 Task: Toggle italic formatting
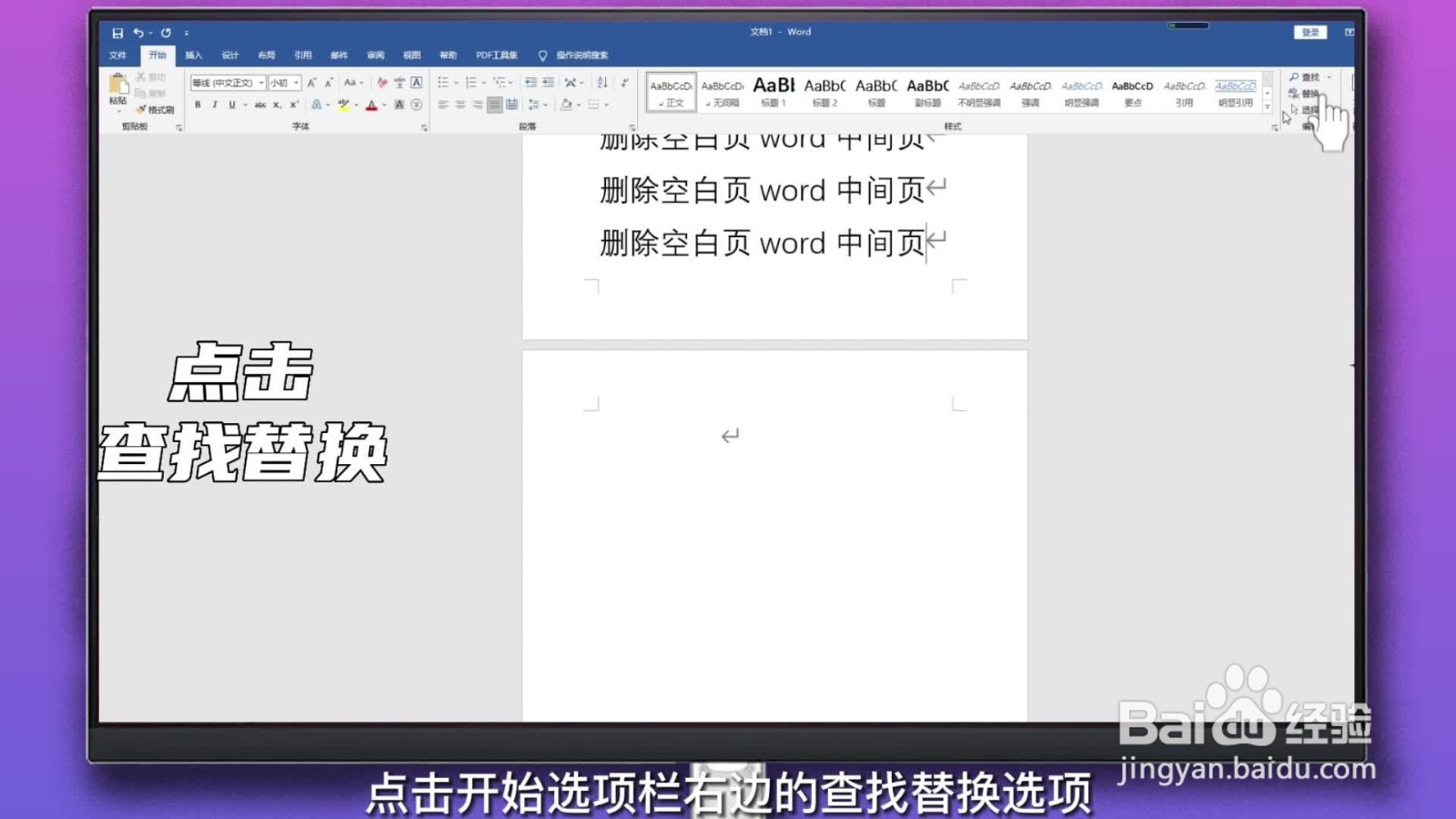click(x=215, y=106)
